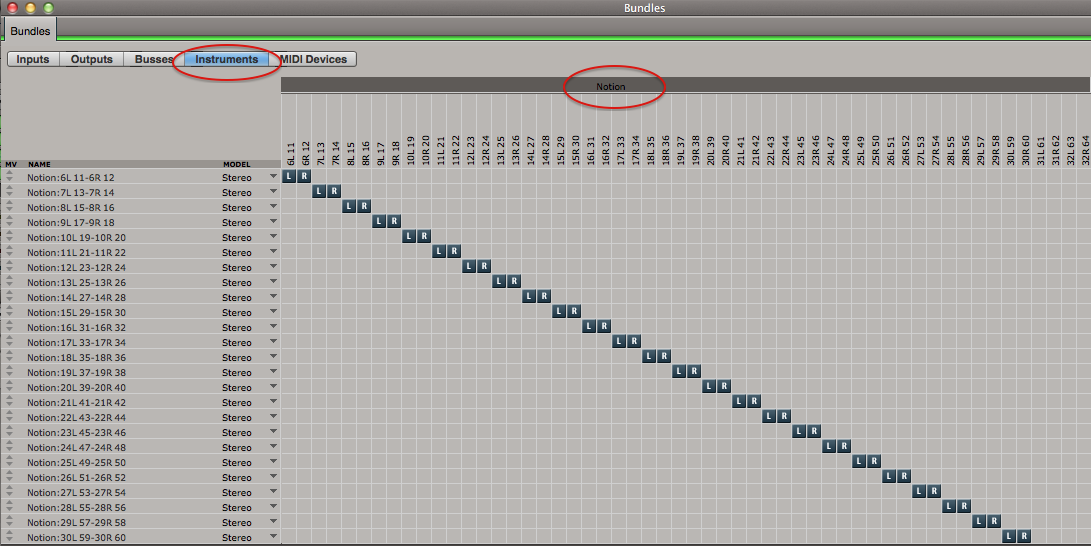Toggle L patch square in Notion:6L 11-6R 12 row
The height and width of the screenshot is (546, 1091).
tap(289, 176)
